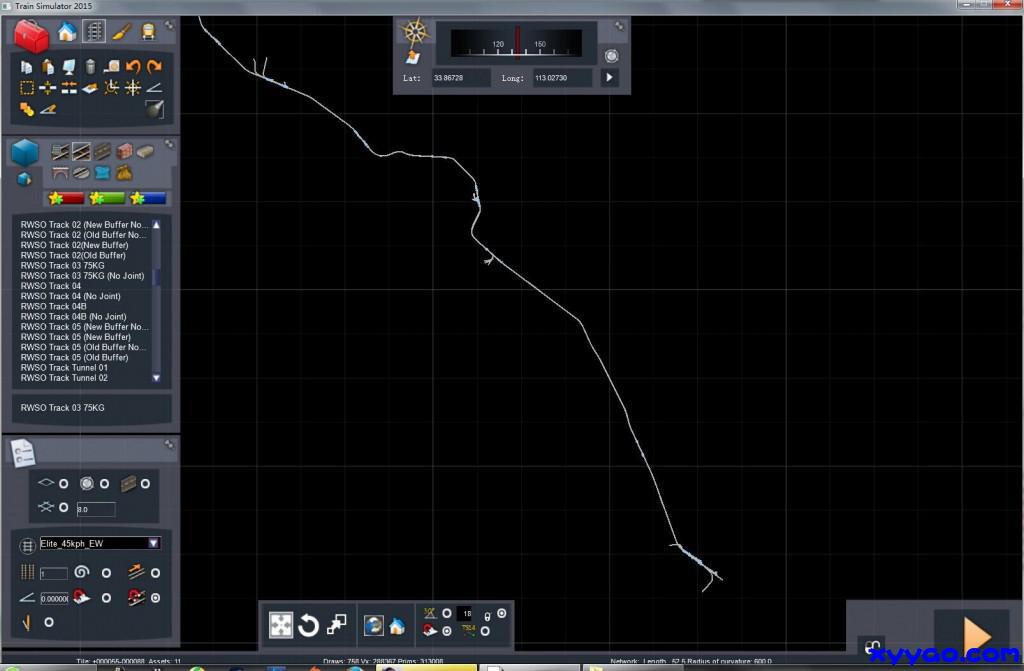Select RWSO Track Tunnel 01 from list
Screen dimensions: 1024x671
click(x=64, y=368)
